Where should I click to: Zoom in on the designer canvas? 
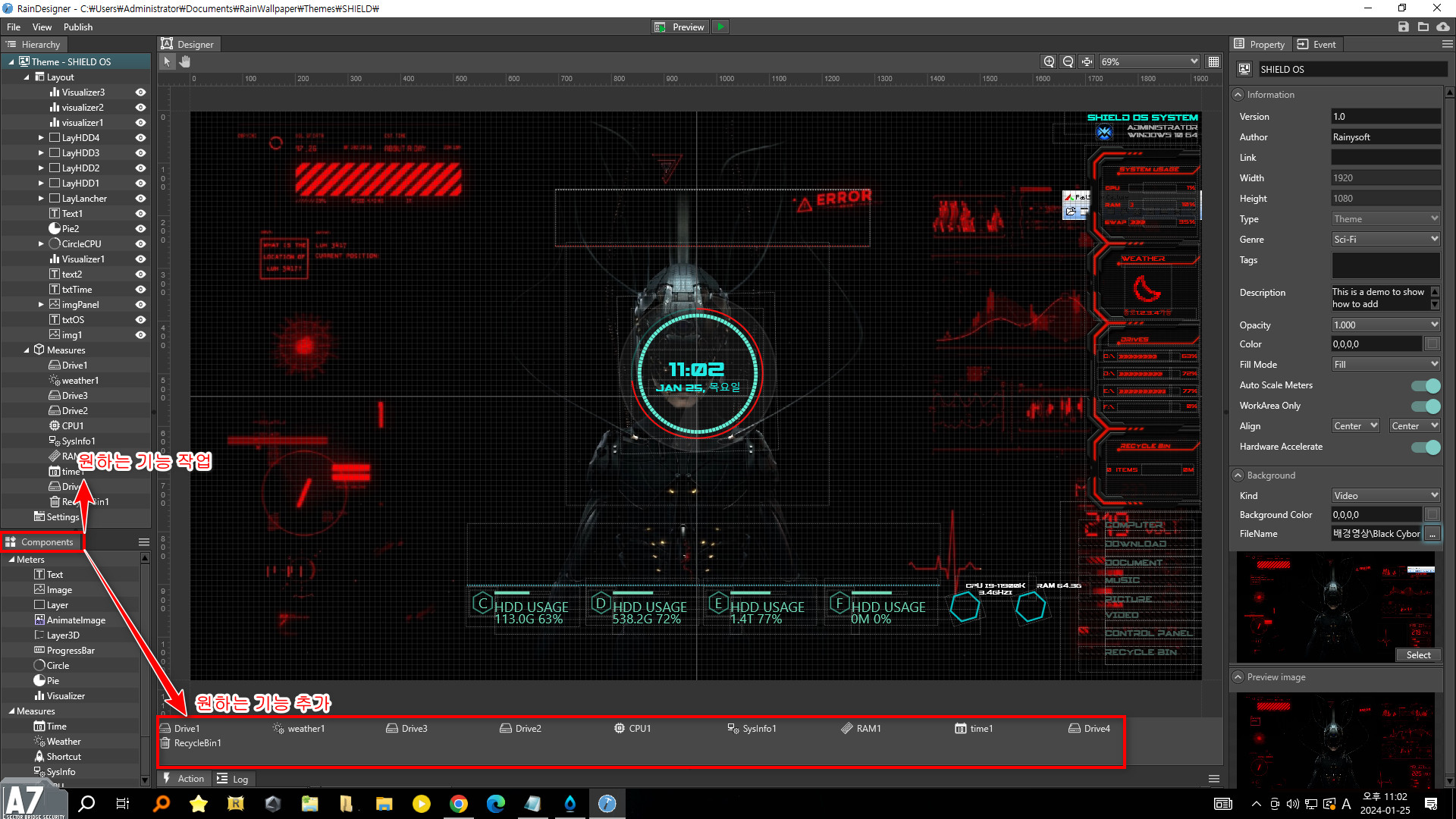pyautogui.click(x=1049, y=61)
